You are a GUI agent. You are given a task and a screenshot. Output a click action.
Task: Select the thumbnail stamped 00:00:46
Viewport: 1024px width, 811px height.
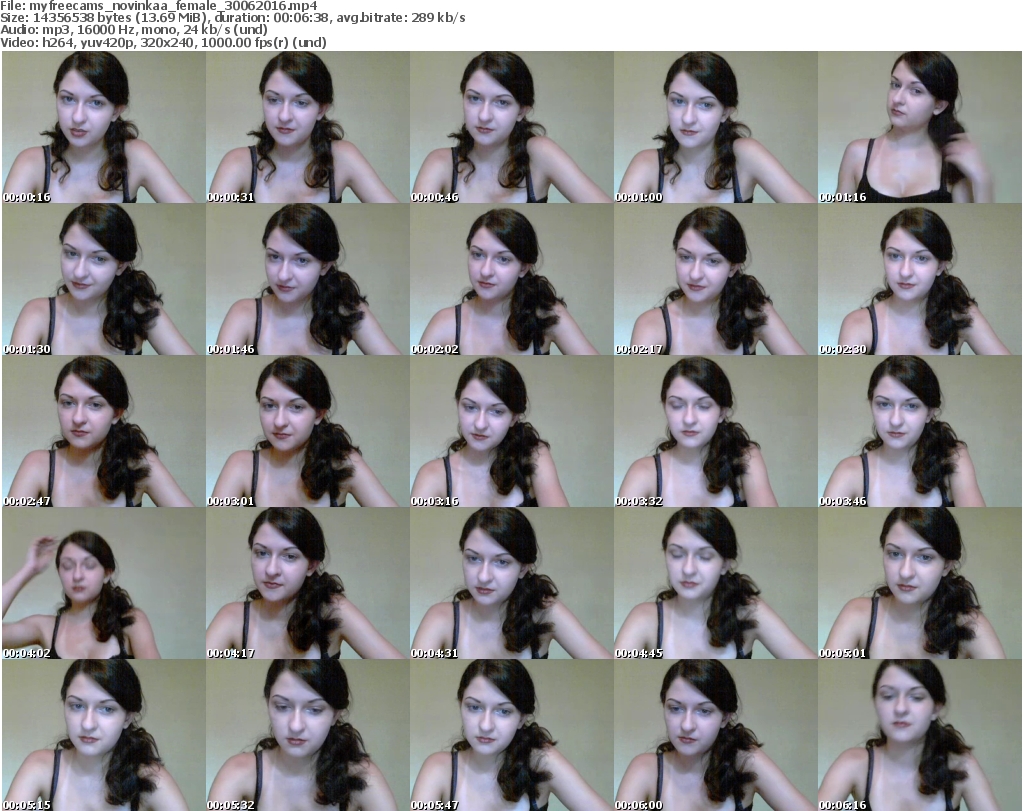tap(511, 127)
